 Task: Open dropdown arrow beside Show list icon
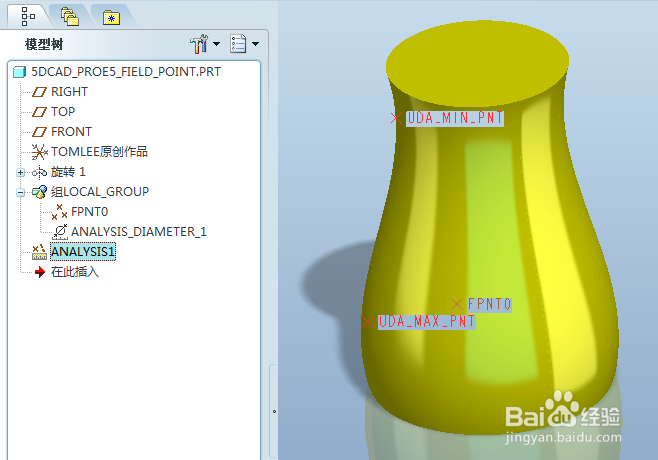pyautogui.click(x=255, y=44)
